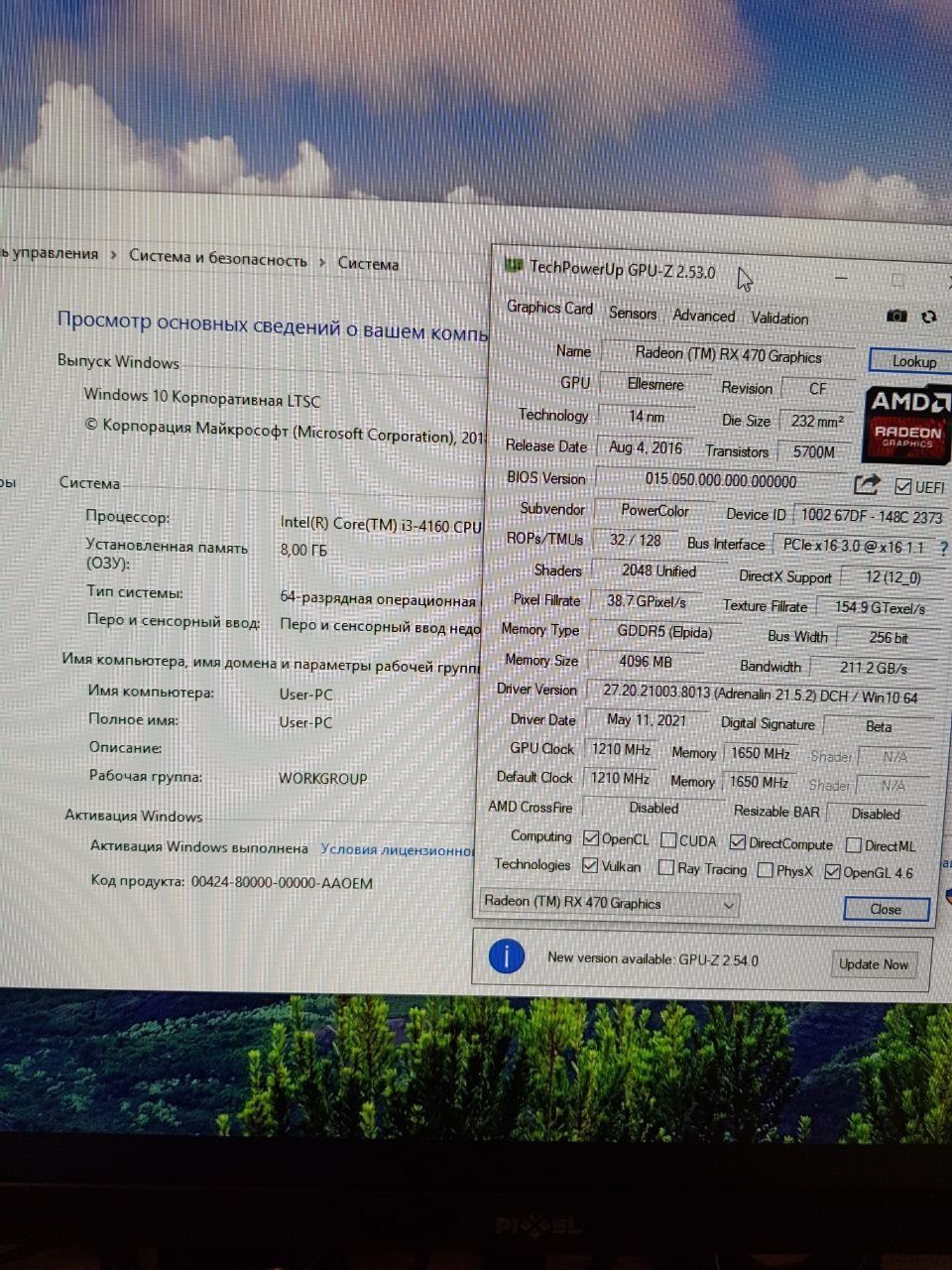Click the Driver Date field May 11, 2021
This screenshot has height=1270, width=952.
tap(647, 719)
